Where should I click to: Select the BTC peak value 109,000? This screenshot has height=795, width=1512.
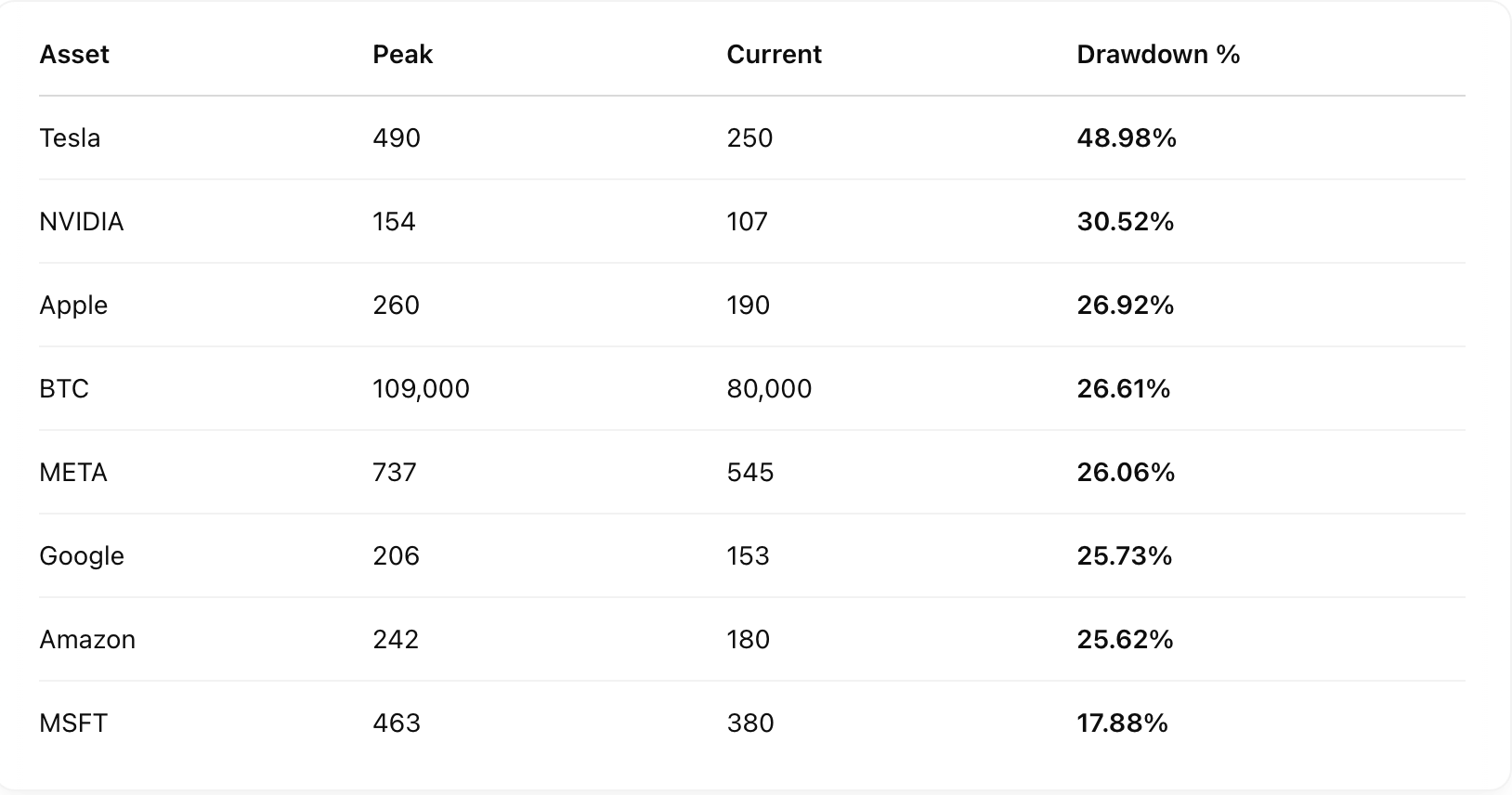tap(422, 389)
